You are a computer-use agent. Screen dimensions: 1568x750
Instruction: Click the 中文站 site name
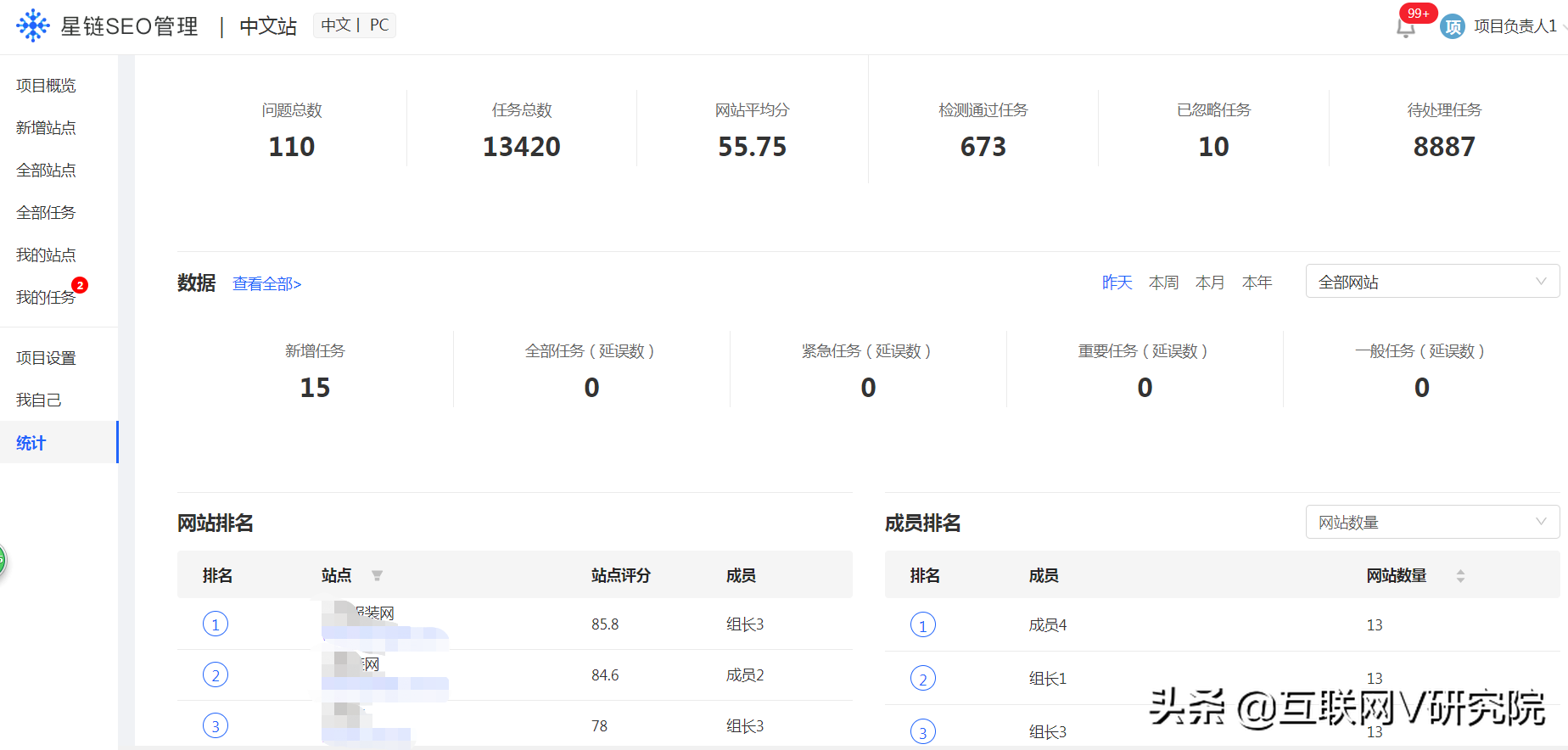click(x=268, y=27)
